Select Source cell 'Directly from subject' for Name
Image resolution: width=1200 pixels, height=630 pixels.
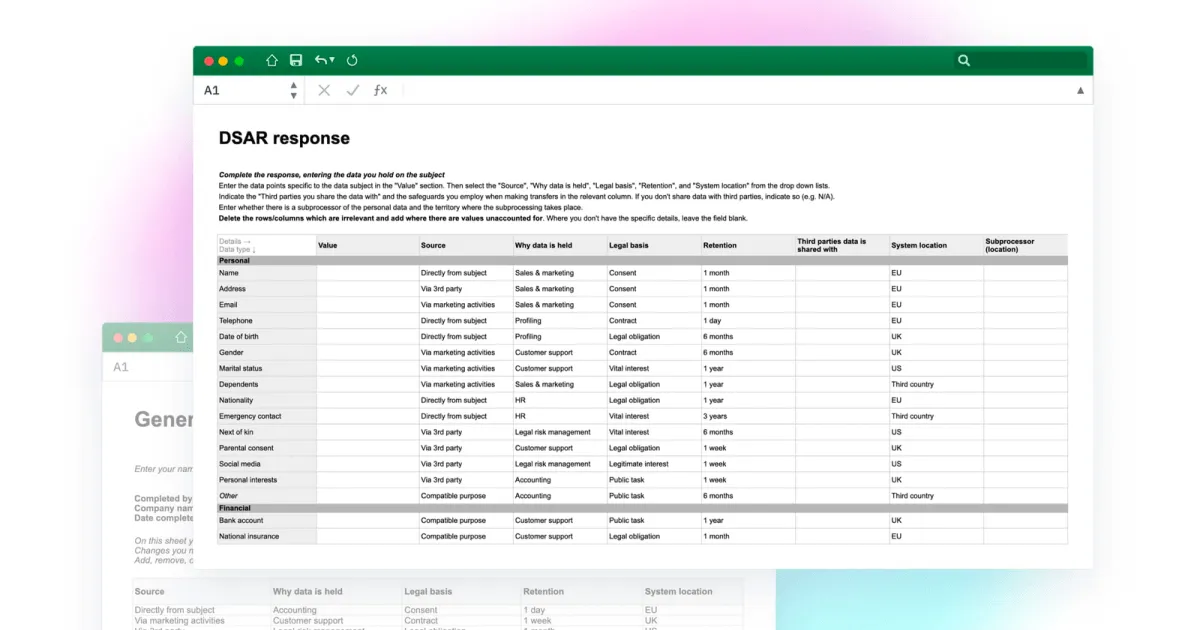click(x=465, y=273)
